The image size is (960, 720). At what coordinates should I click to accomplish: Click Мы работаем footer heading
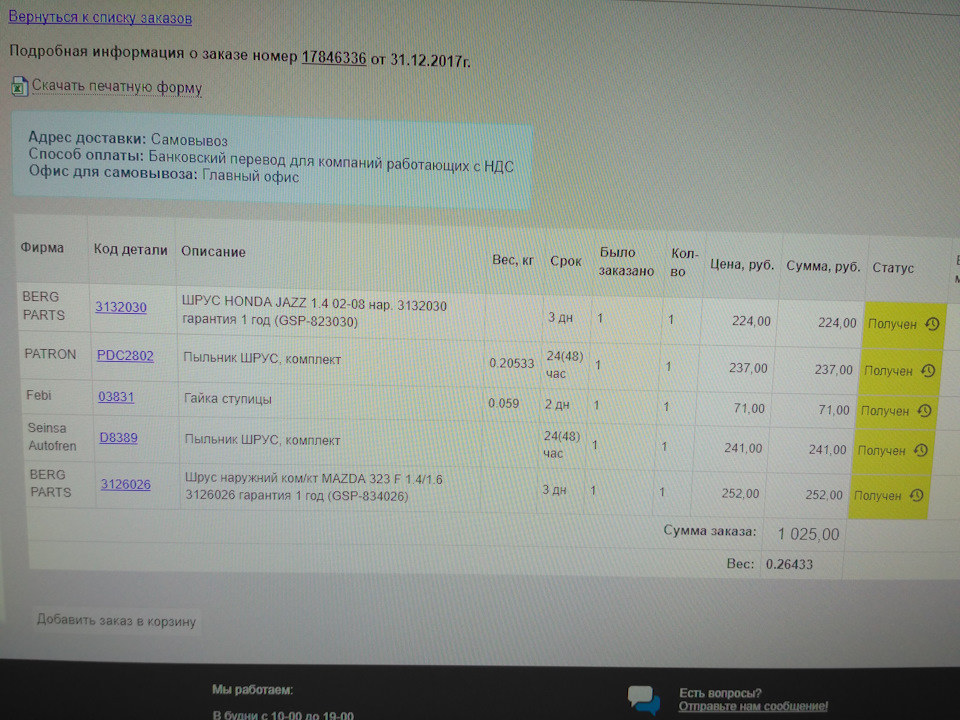pos(252,689)
